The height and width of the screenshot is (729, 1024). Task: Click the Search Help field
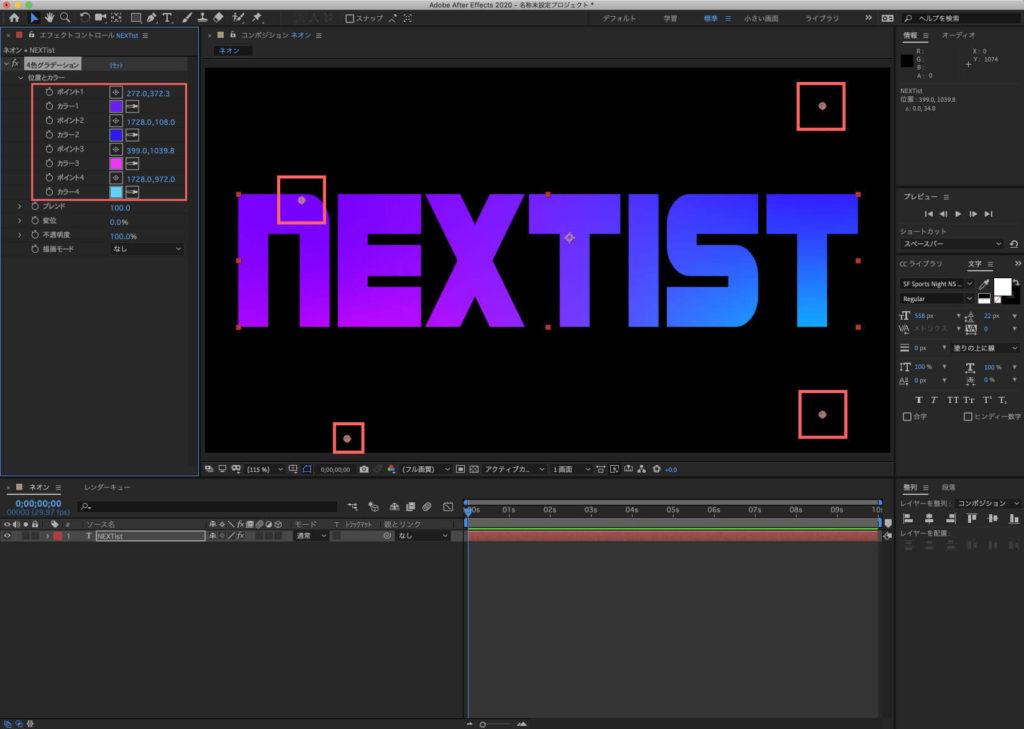tap(961, 18)
